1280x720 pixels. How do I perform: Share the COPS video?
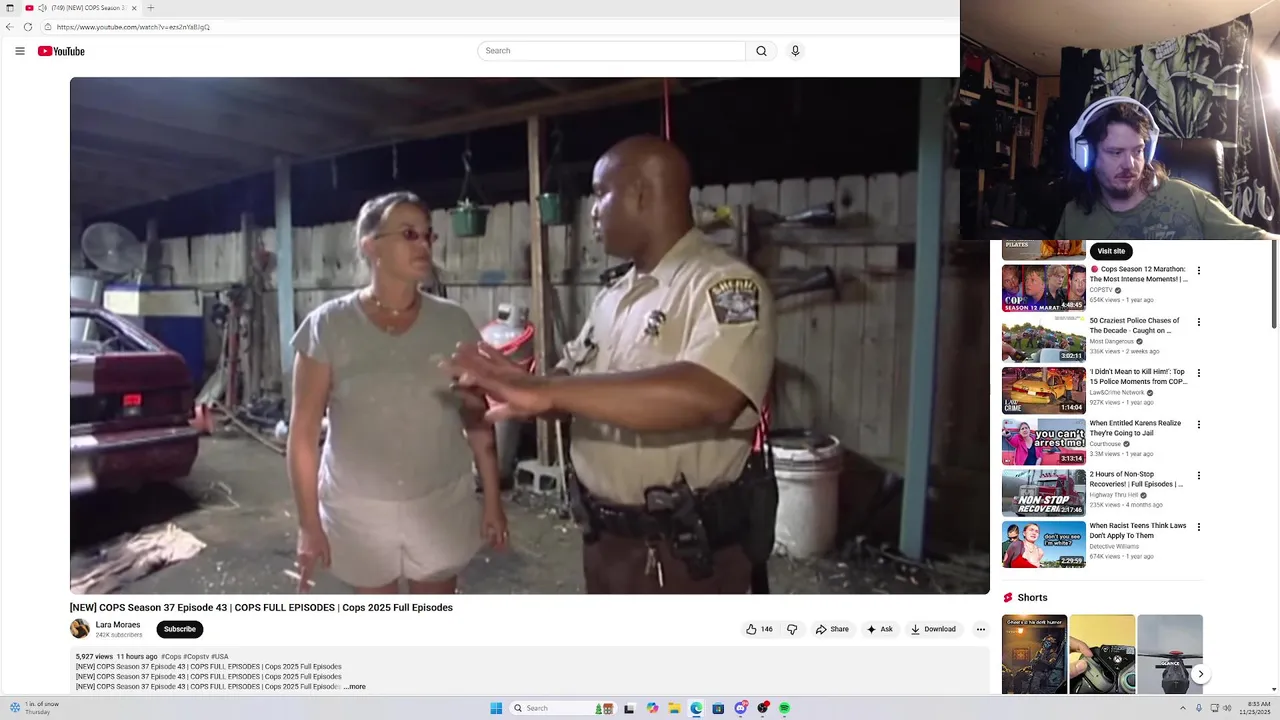[x=832, y=629]
